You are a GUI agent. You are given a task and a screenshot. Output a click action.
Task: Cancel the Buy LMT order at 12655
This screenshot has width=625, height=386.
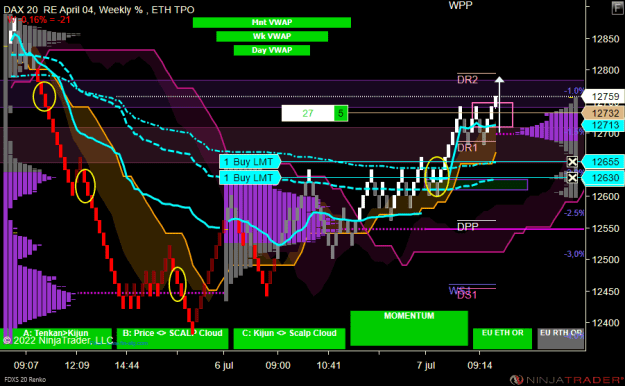point(572,162)
